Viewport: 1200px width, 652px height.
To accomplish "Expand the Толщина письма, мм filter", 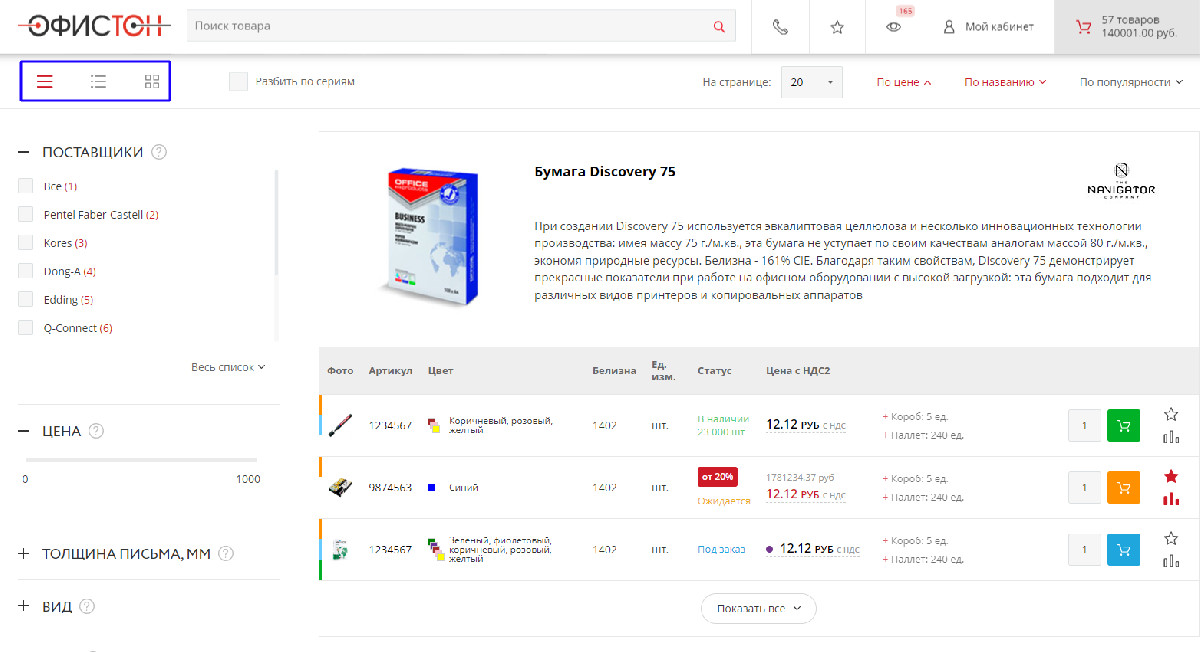I will tap(24, 553).
